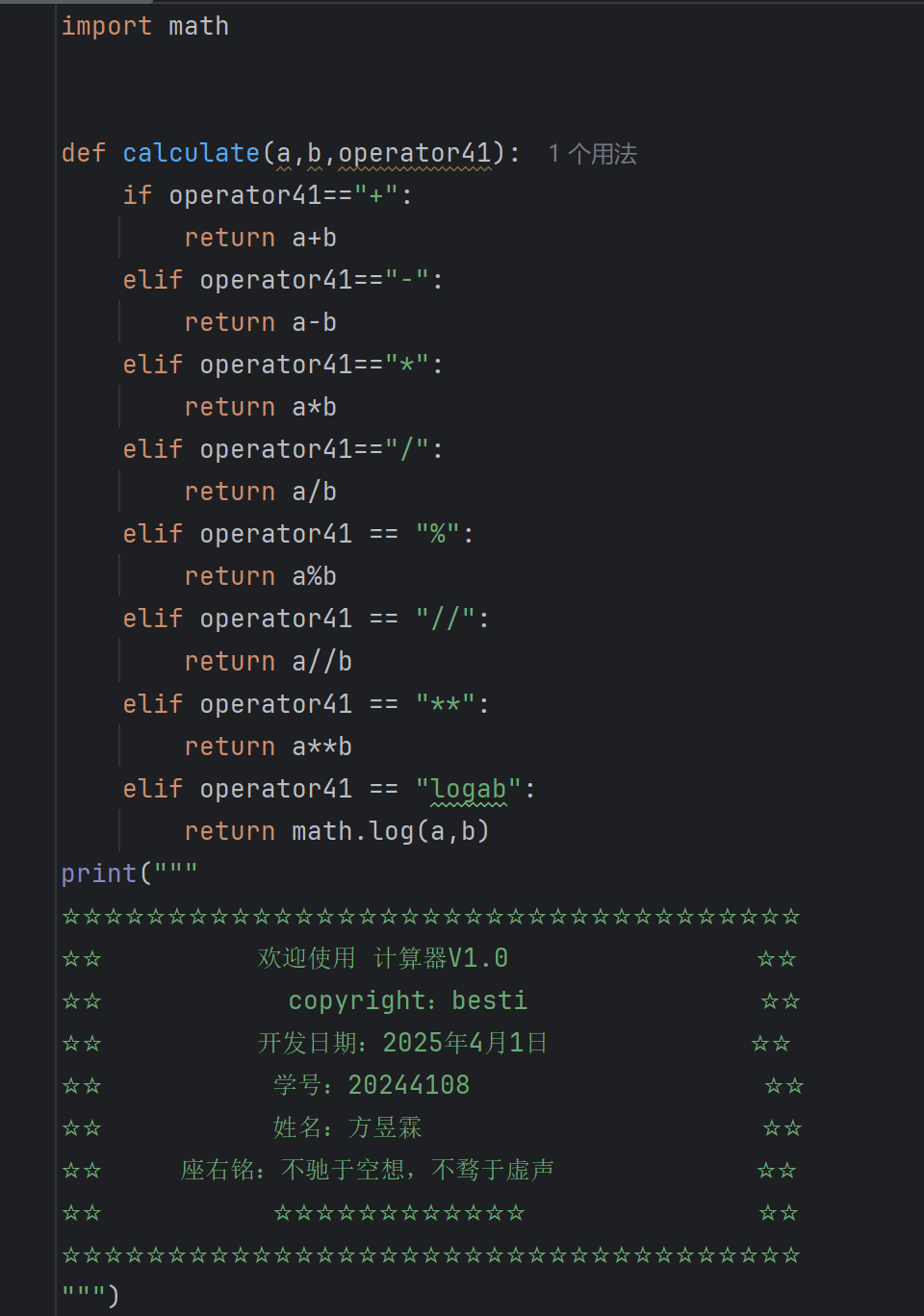Click the underlined 'logab' string
924x1316 pixels.
point(468,789)
